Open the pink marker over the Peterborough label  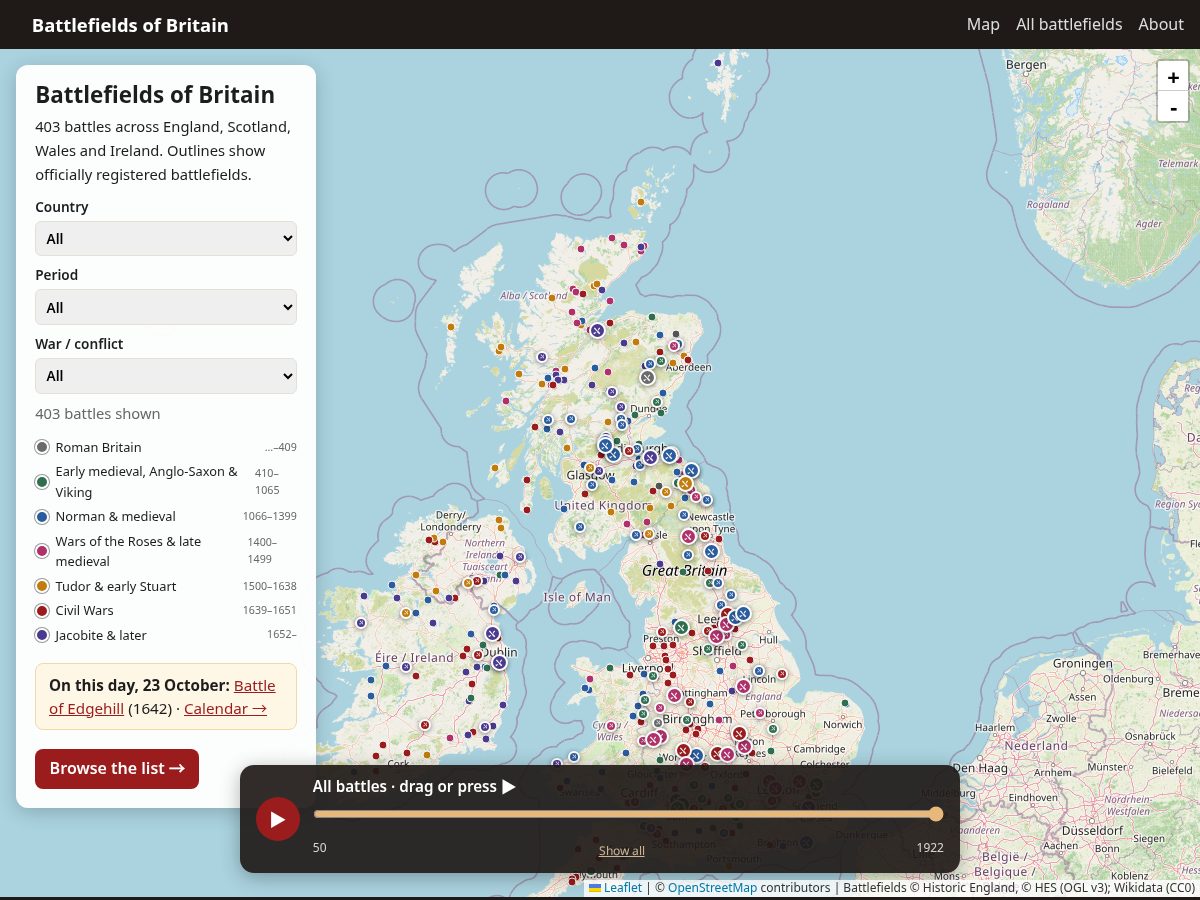760,713
